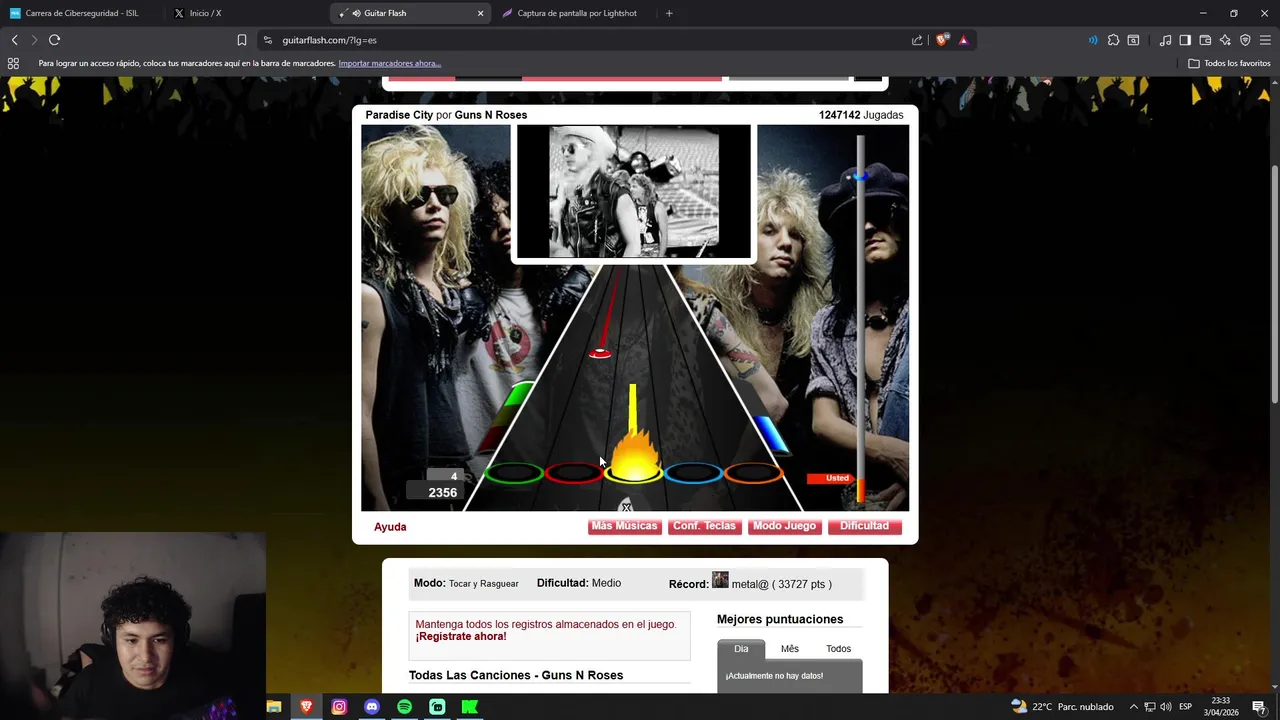Click the share icon in the address bar
This screenshot has height=720, width=1280.
917,40
